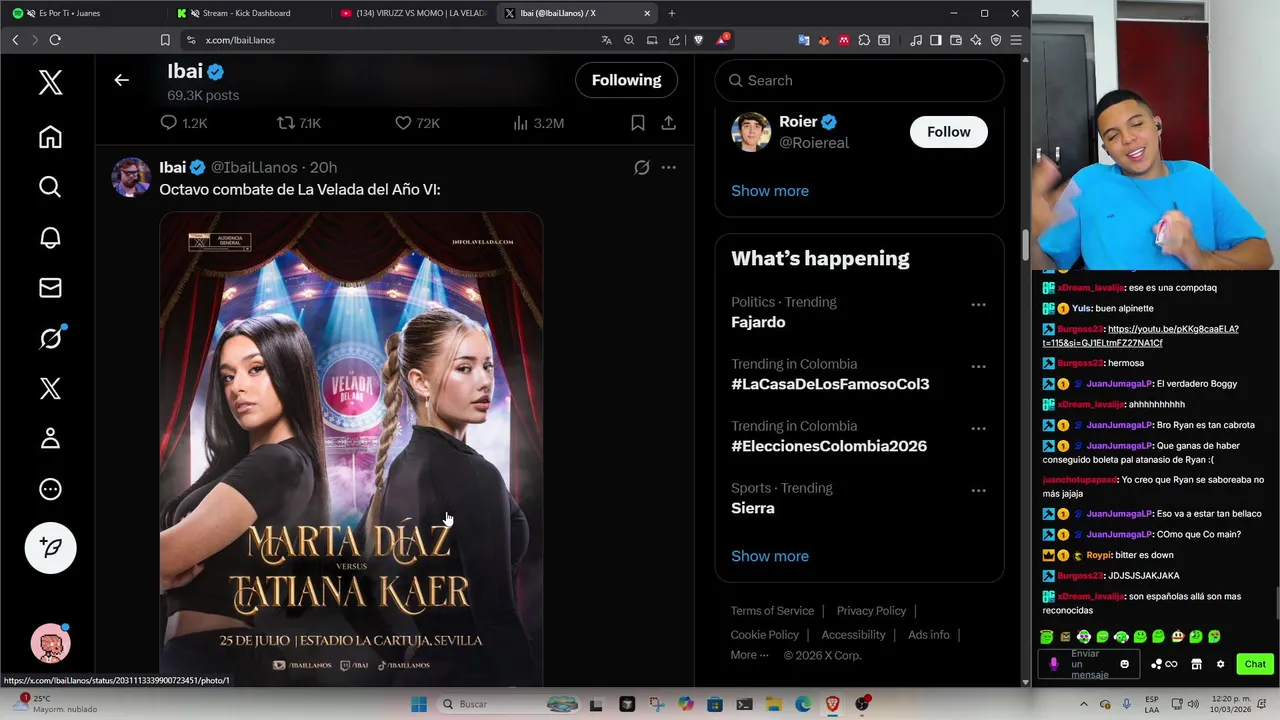The image size is (1280, 720).
Task: Click the Brave Shields lion icon
Action: coord(698,40)
